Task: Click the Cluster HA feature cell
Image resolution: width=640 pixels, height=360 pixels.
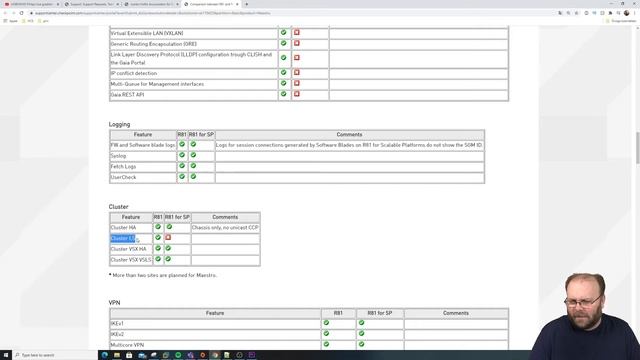Action: pos(131,228)
